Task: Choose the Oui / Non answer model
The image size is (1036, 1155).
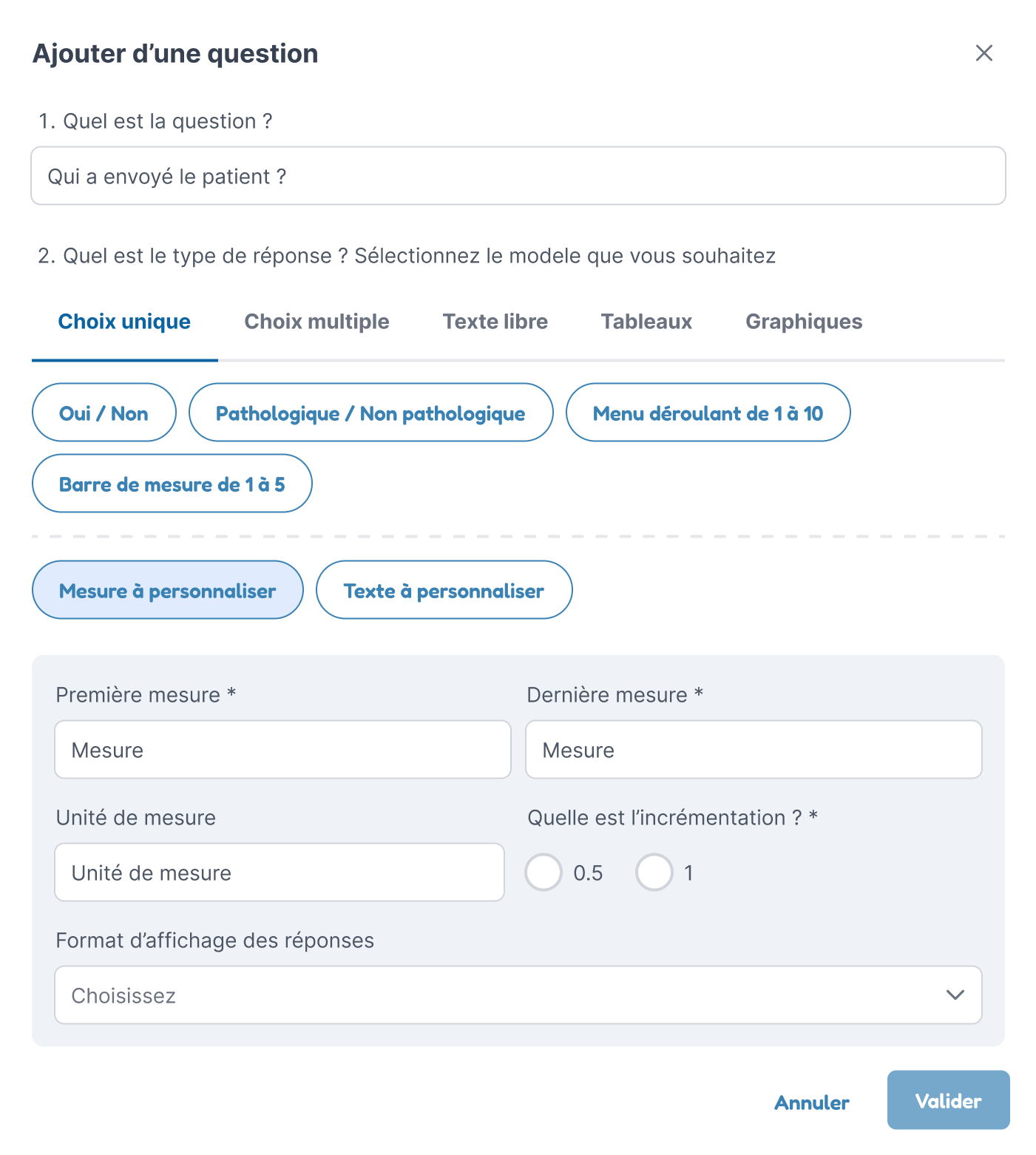Action: click(104, 413)
